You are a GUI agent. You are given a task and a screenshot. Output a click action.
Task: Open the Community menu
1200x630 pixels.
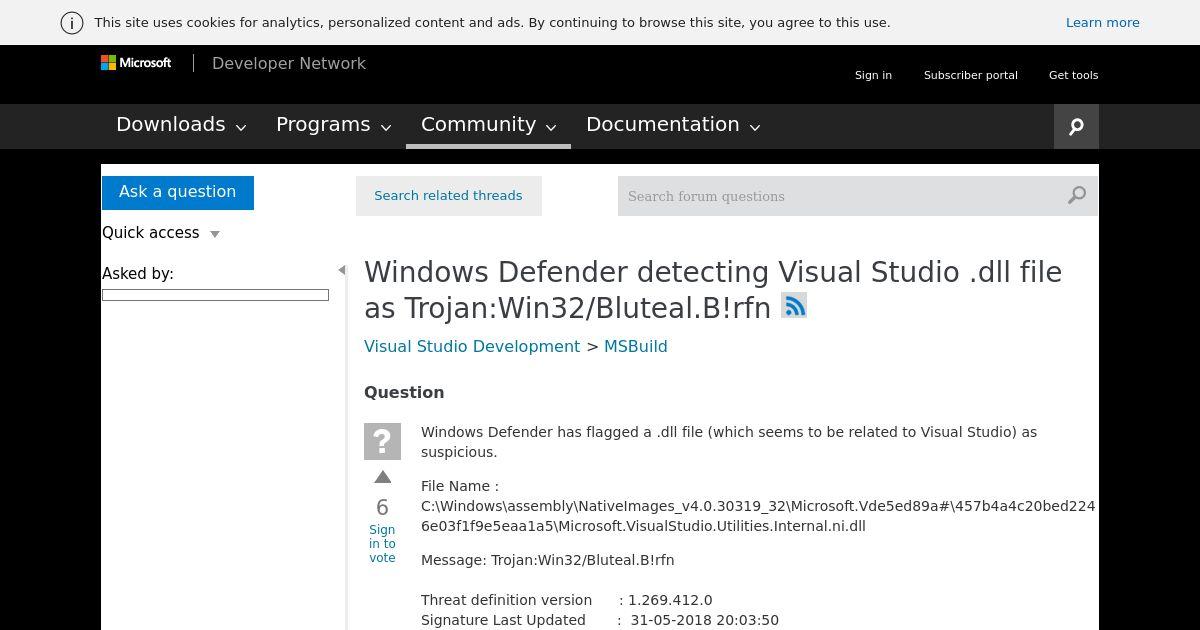pos(488,125)
